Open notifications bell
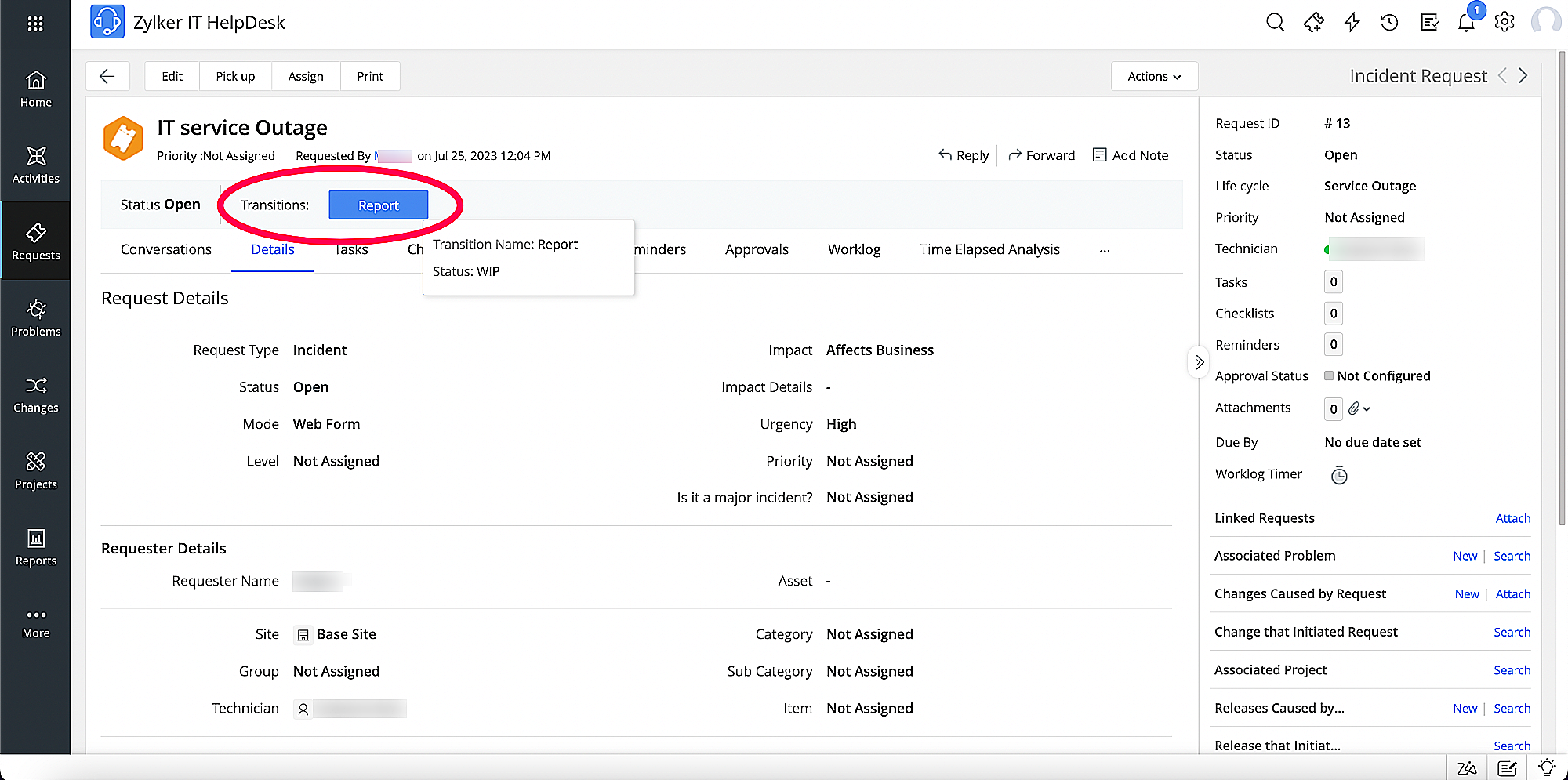Image resolution: width=1568 pixels, height=780 pixels. click(1466, 22)
